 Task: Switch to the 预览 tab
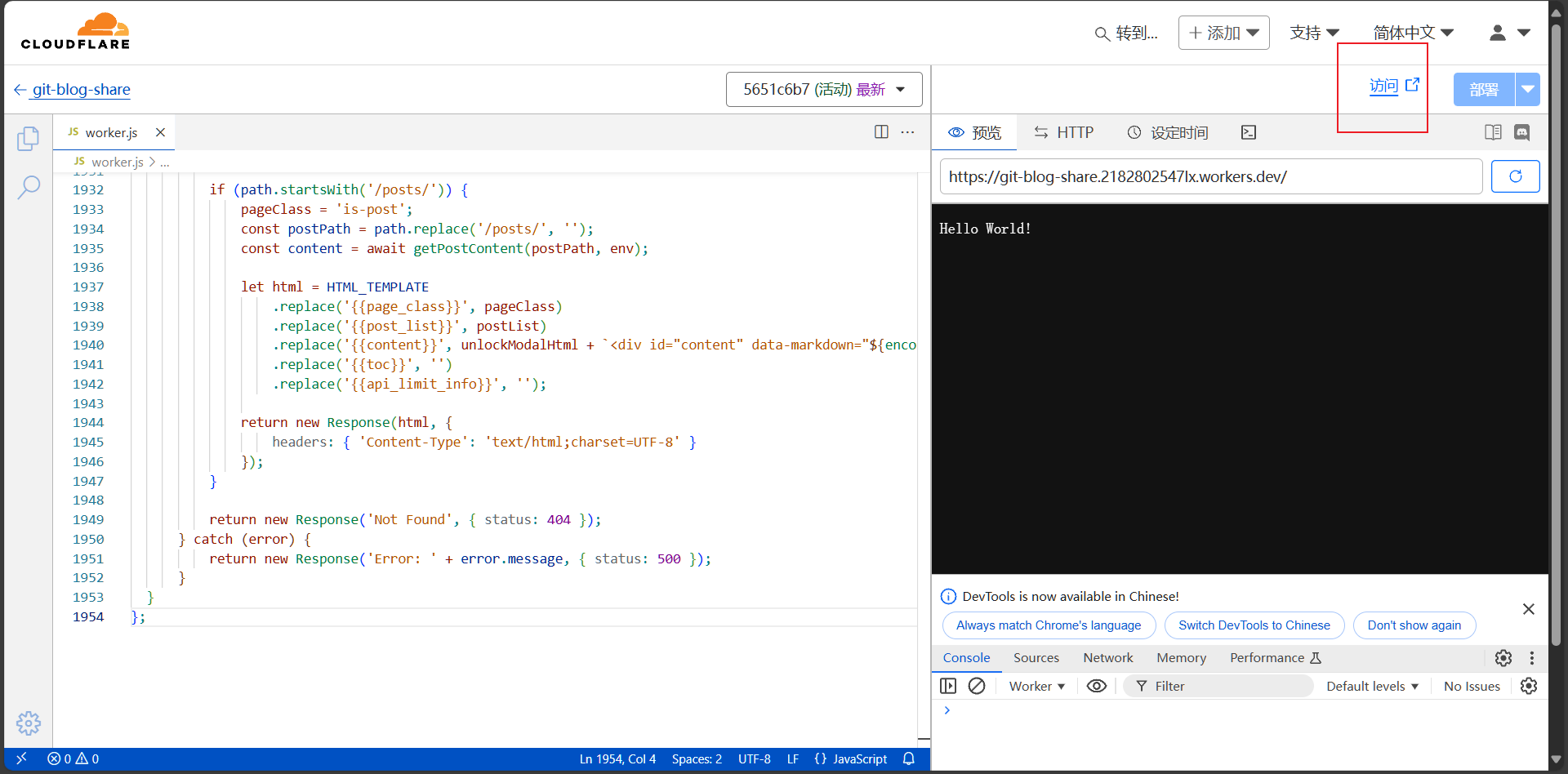click(974, 132)
